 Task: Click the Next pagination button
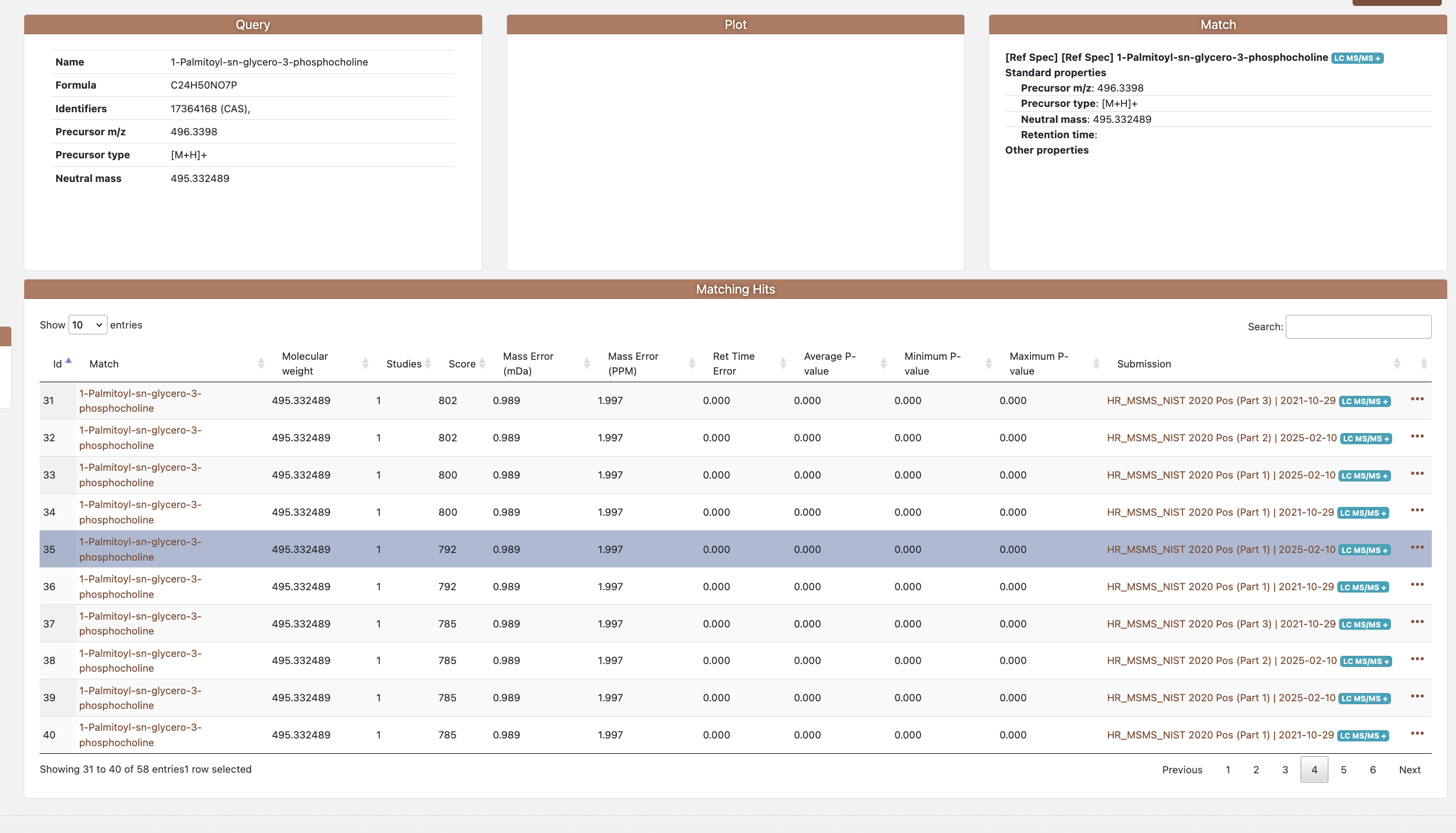(1409, 770)
